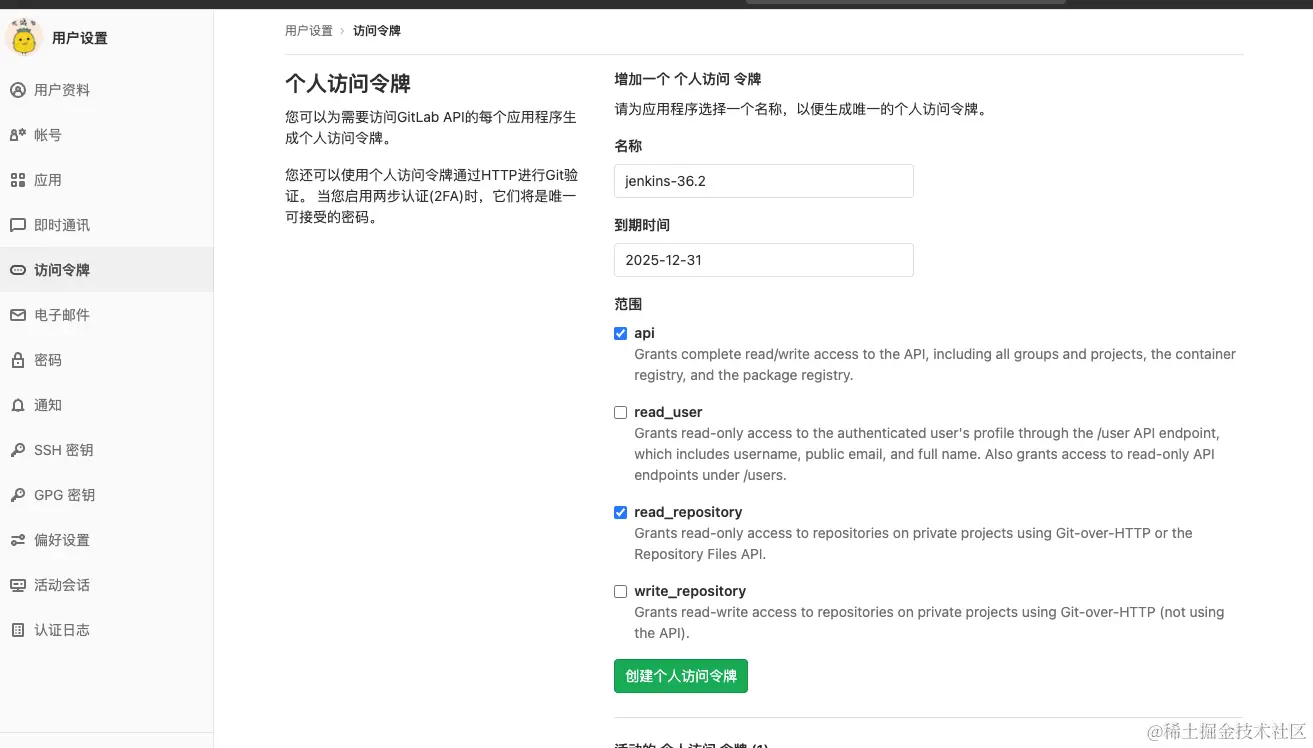The image size is (1313, 748).
Task: Open 密码 settings page
Action: click(106, 360)
